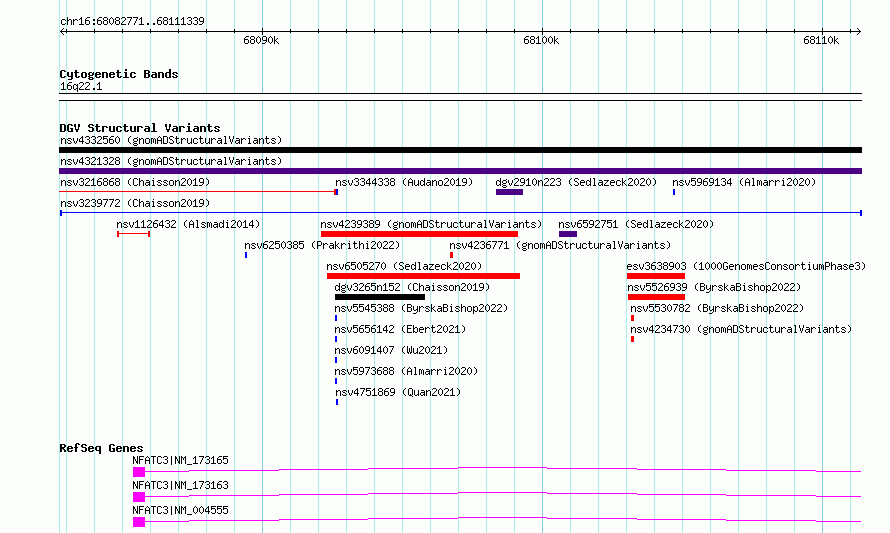Select the purple nsv6592751 variant bar
The image size is (890, 533).
[568, 234]
